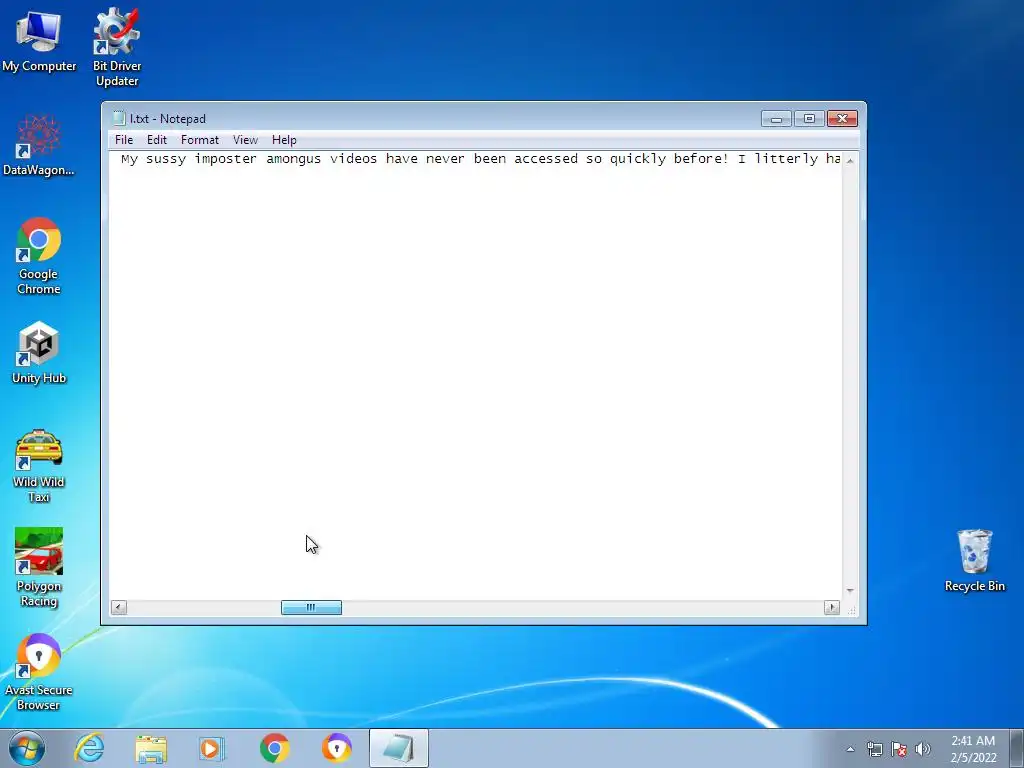The image size is (1024, 768).
Task: Open the View menu in Notepad
Action: pos(246,140)
